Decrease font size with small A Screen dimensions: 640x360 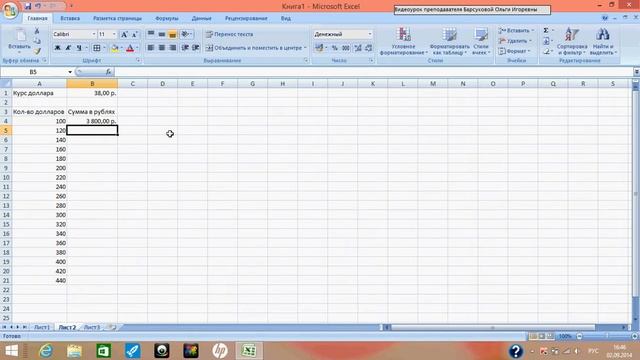point(134,34)
